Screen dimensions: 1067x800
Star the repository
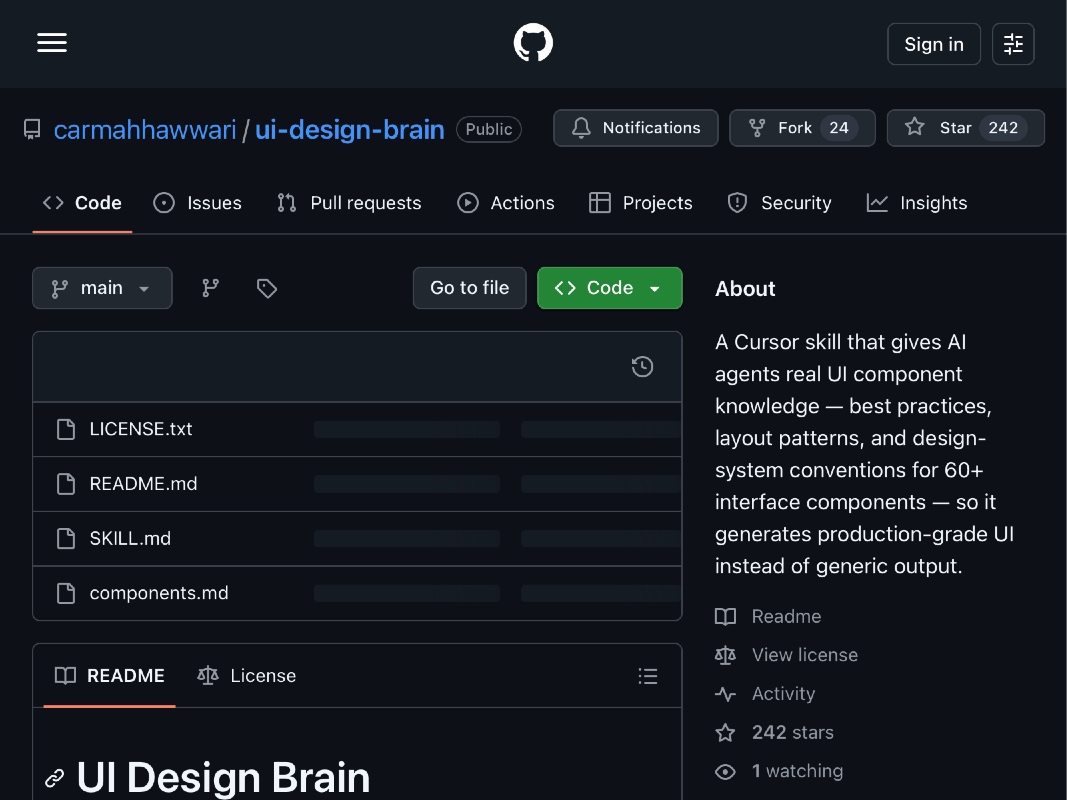966,128
